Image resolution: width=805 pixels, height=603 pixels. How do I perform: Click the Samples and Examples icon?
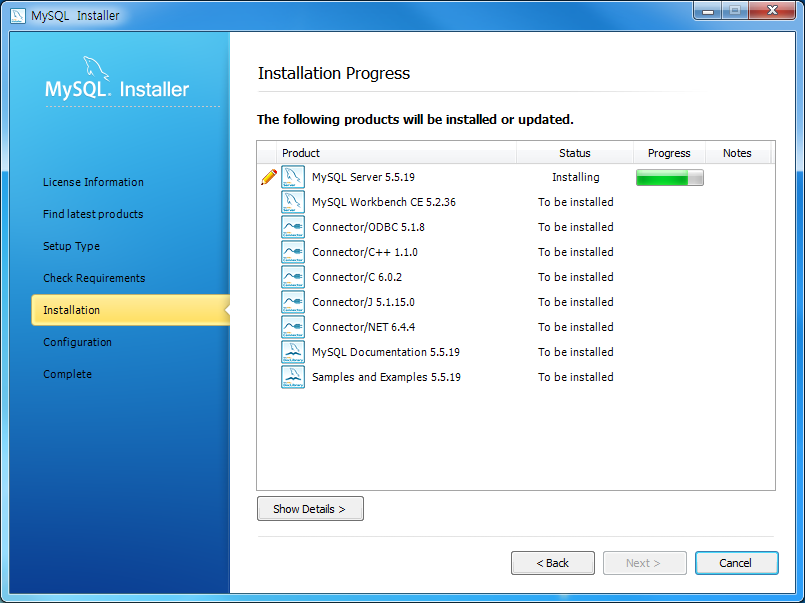(x=293, y=377)
